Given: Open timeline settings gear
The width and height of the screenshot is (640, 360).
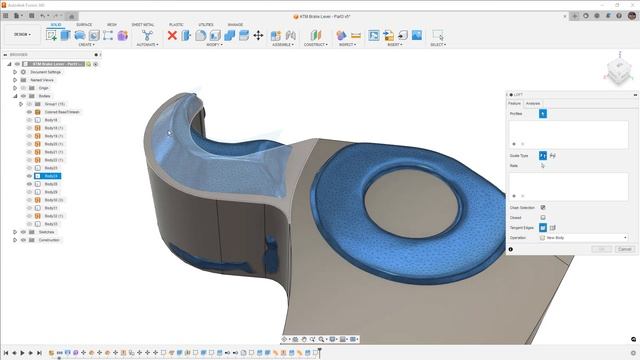Looking at the screenshot, I should click(633, 353).
